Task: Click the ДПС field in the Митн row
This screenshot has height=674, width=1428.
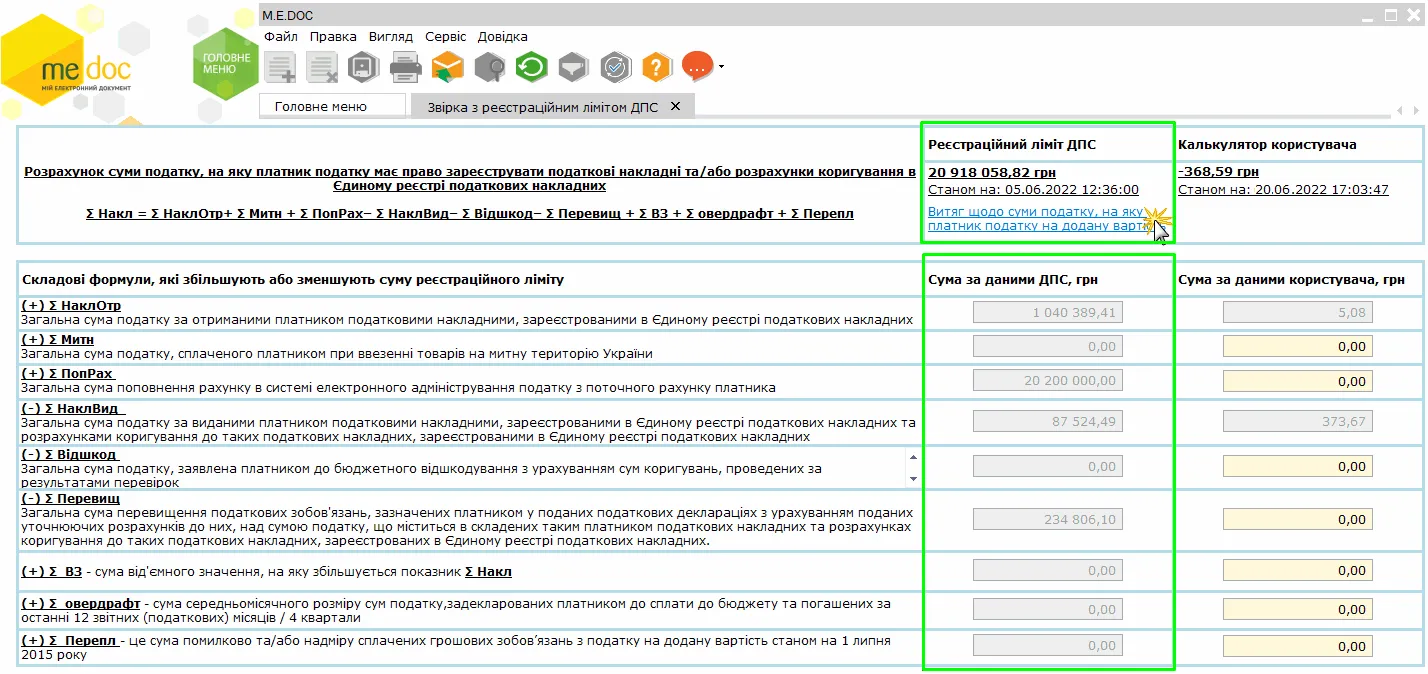Action: (x=1048, y=347)
